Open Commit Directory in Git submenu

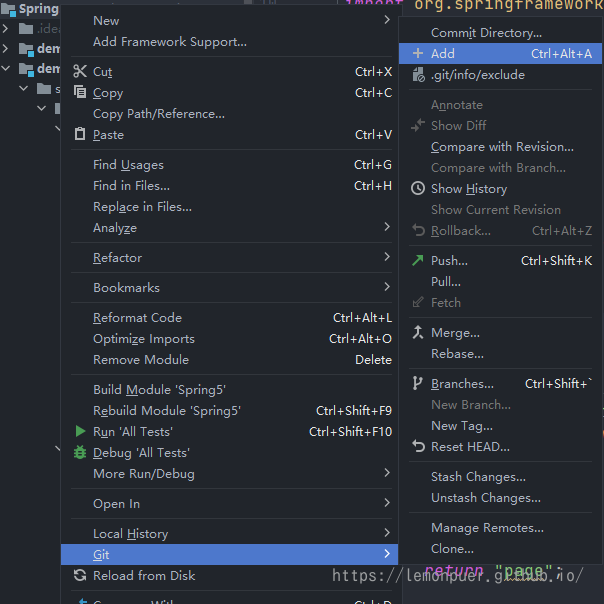tap(500, 33)
